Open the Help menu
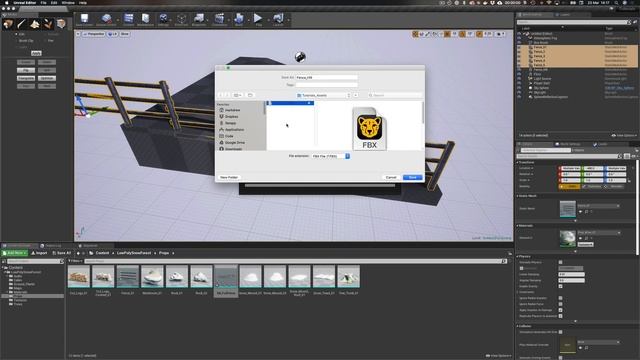The width and height of the screenshot is (640, 360). pyautogui.click(x=83, y=2)
